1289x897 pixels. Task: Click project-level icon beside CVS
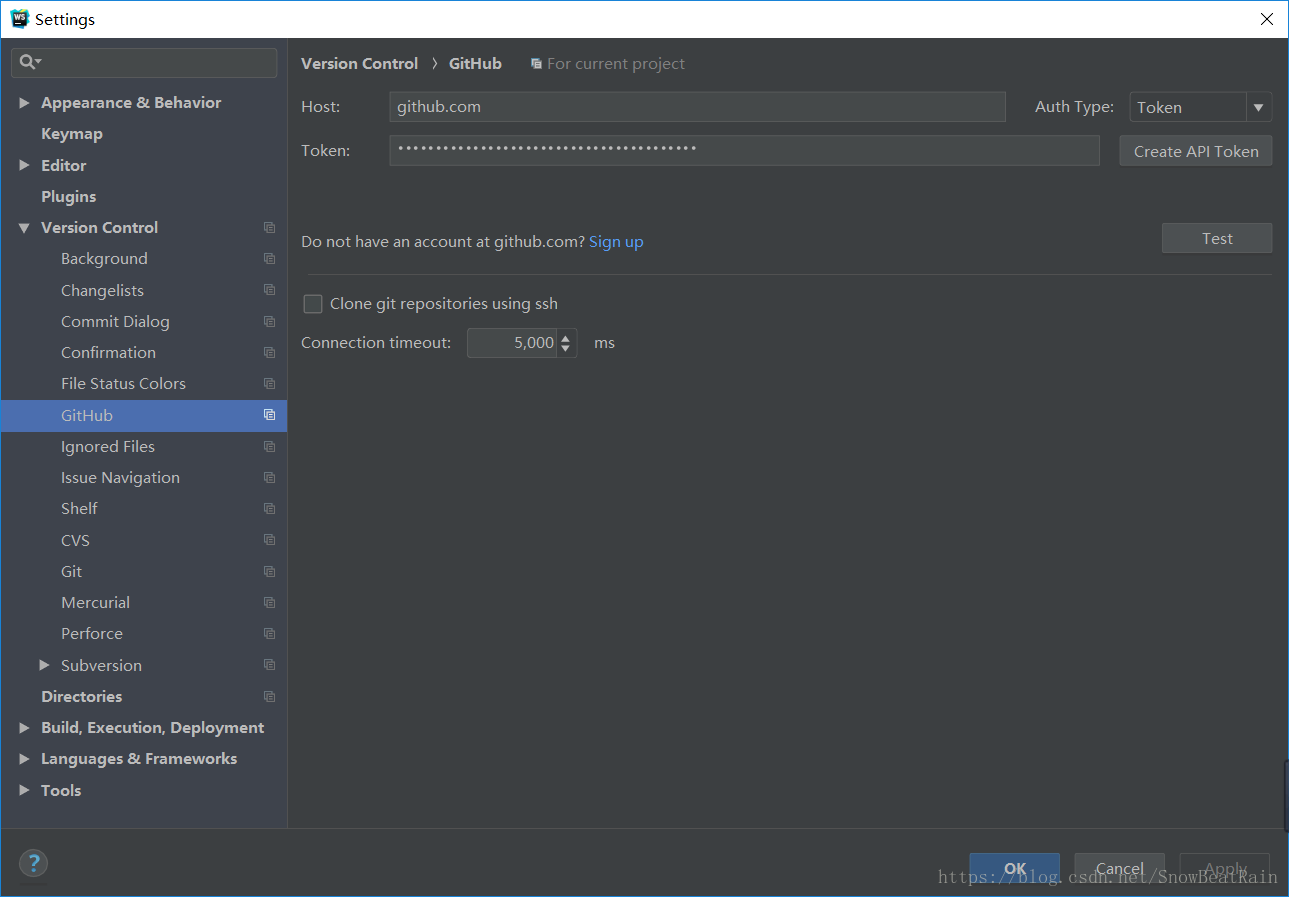point(269,540)
